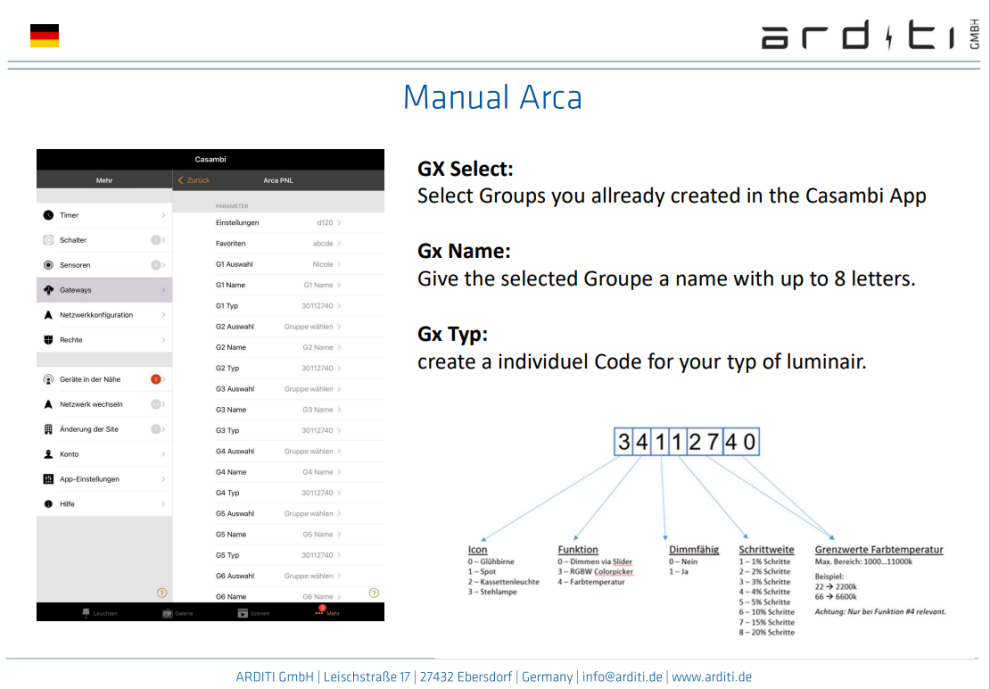
Task: Select the Sensoren label in the sidebar
Action: [75, 265]
